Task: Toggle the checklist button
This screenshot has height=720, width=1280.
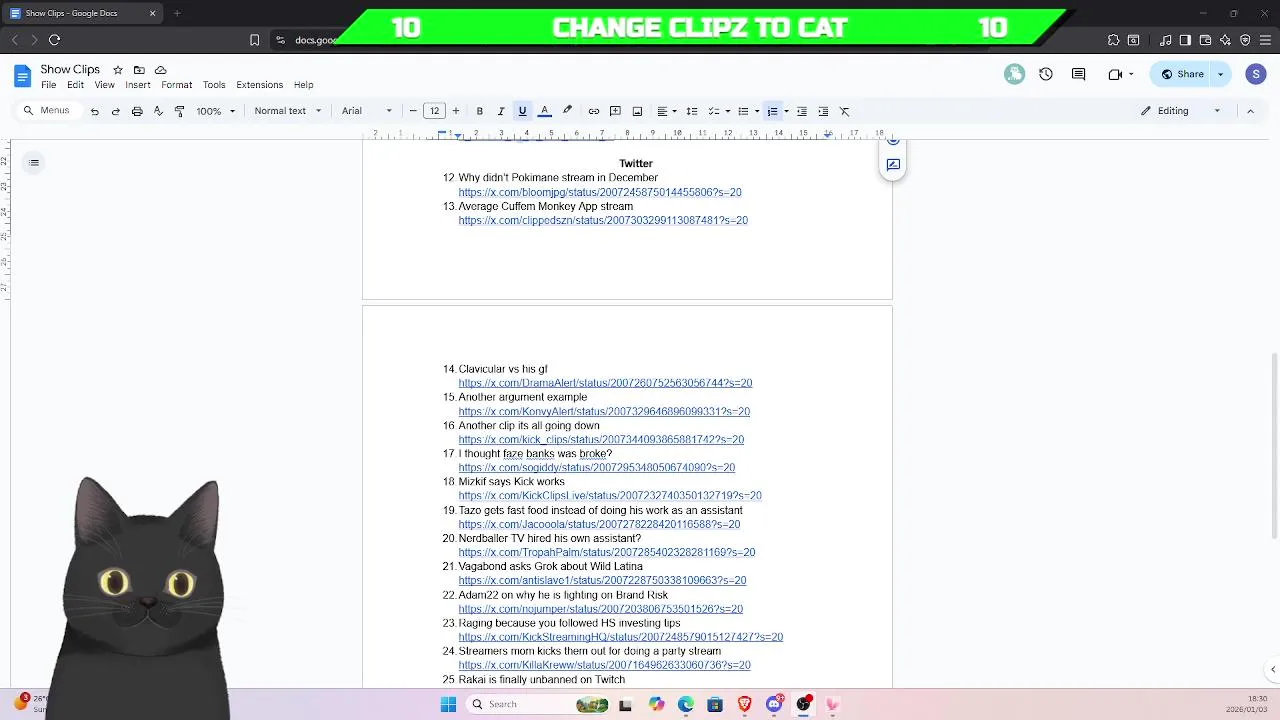Action: 713,111
